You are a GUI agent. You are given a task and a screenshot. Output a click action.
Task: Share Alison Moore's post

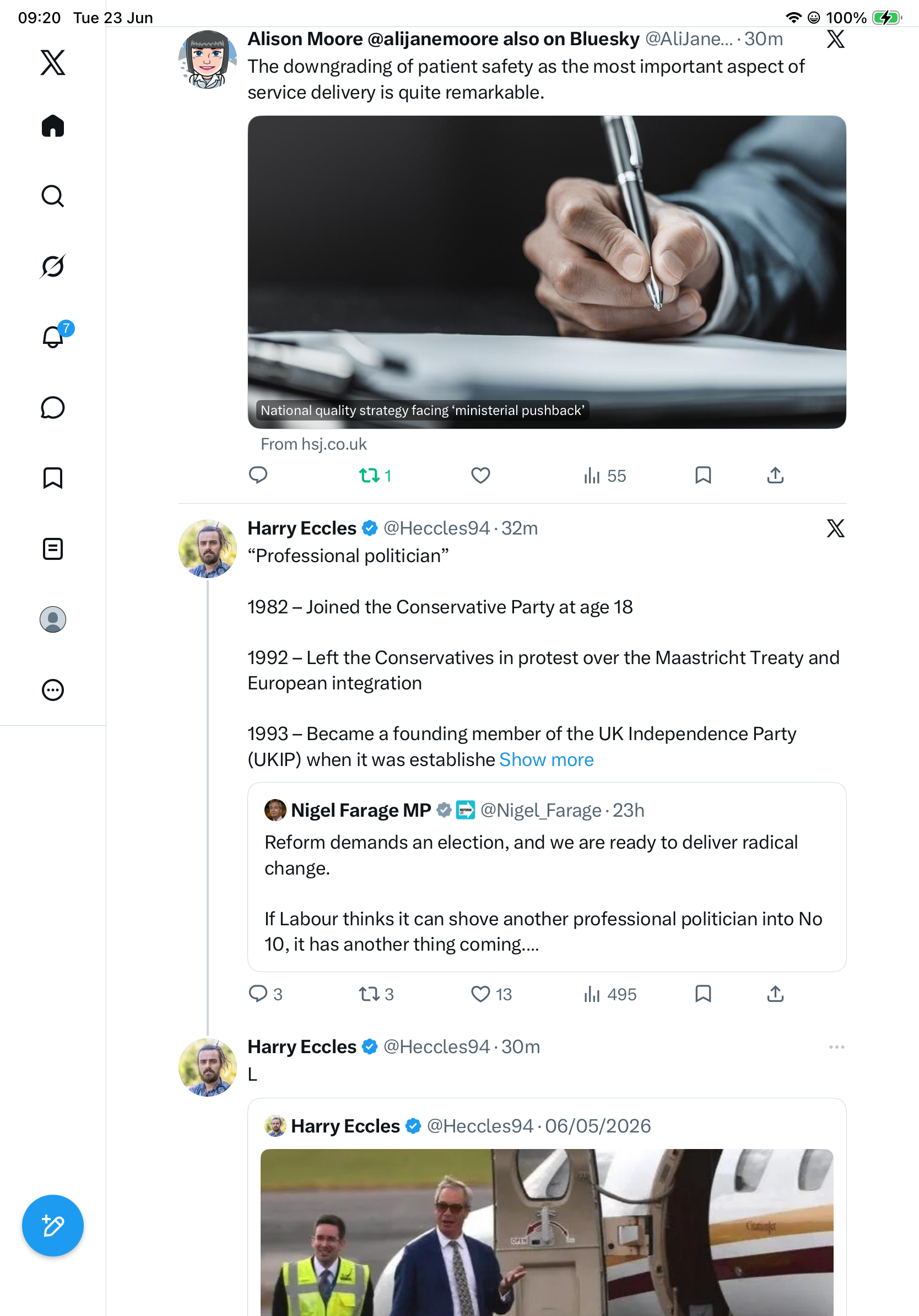775,476
